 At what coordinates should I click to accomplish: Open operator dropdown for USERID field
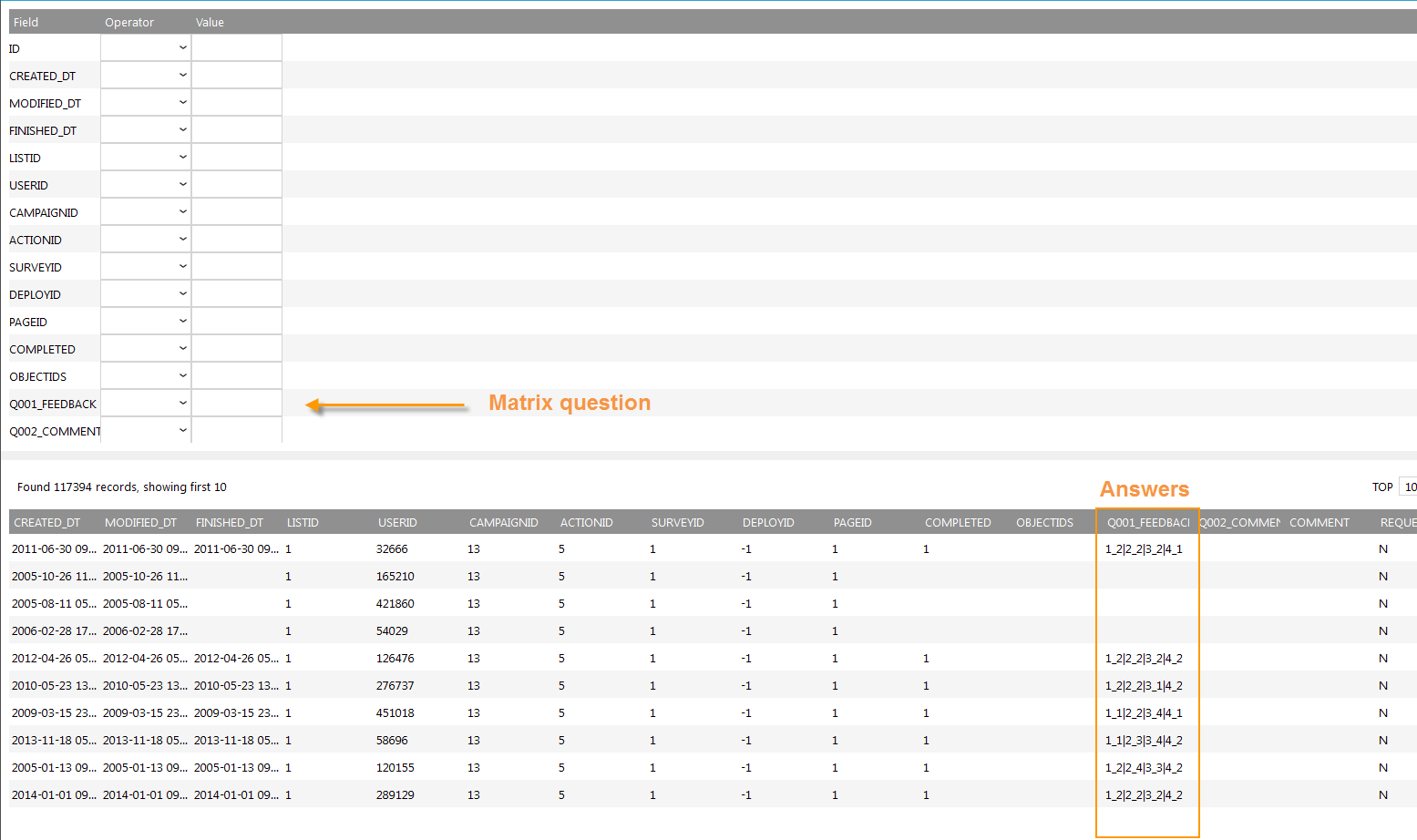[x=146, y=185]
